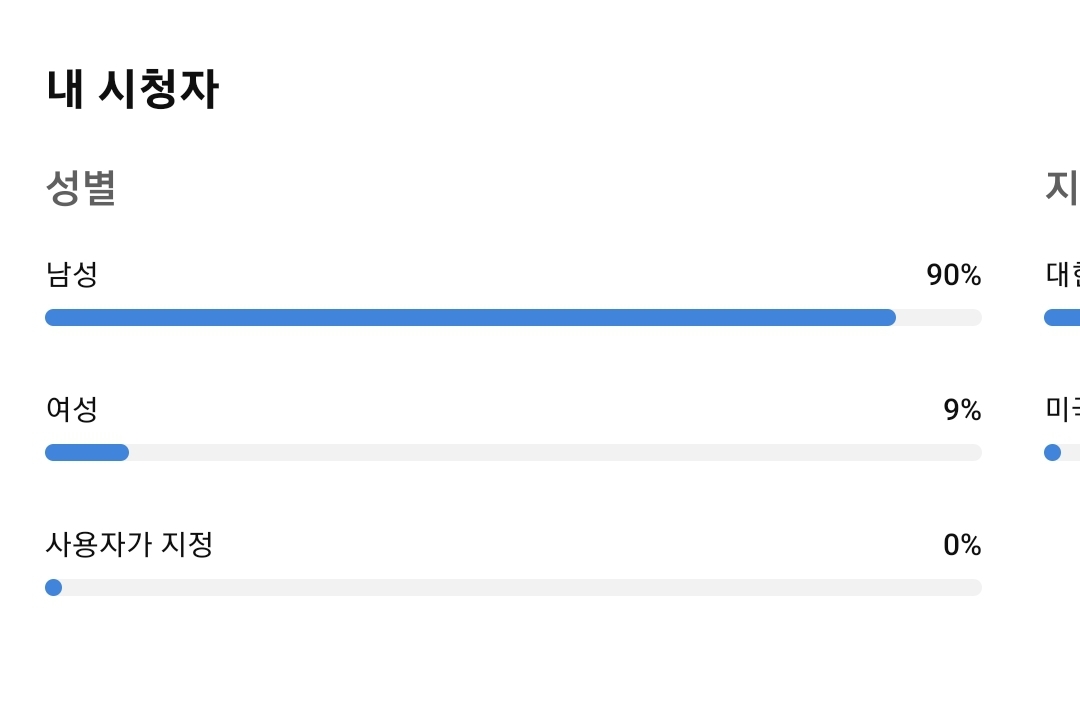This screenshot has width=1080, height=709.
Task: Click the 내 시청자 page title
Action: (132, 90)
